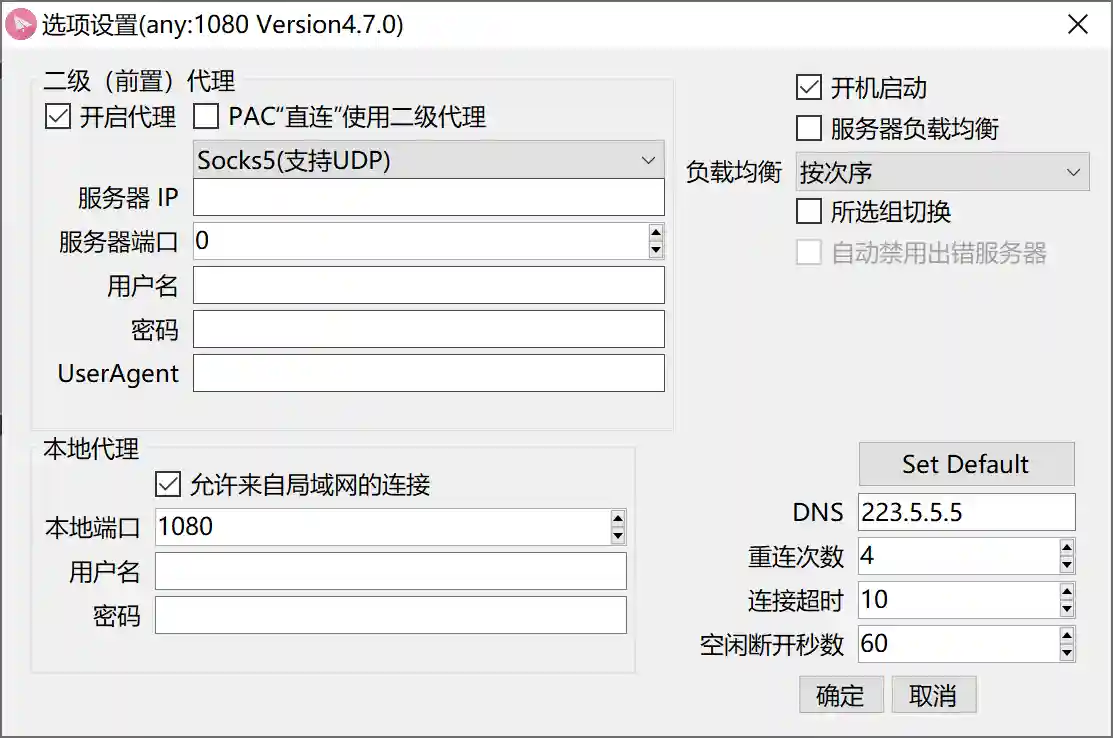This screenshot has height=738, width=1113.
Task: Increase the 服务器端口 value with up arrow
Action: (656, 233)
